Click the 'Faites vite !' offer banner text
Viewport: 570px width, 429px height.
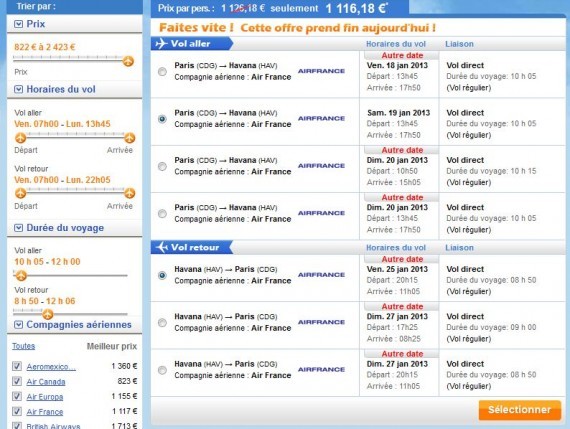297,28
